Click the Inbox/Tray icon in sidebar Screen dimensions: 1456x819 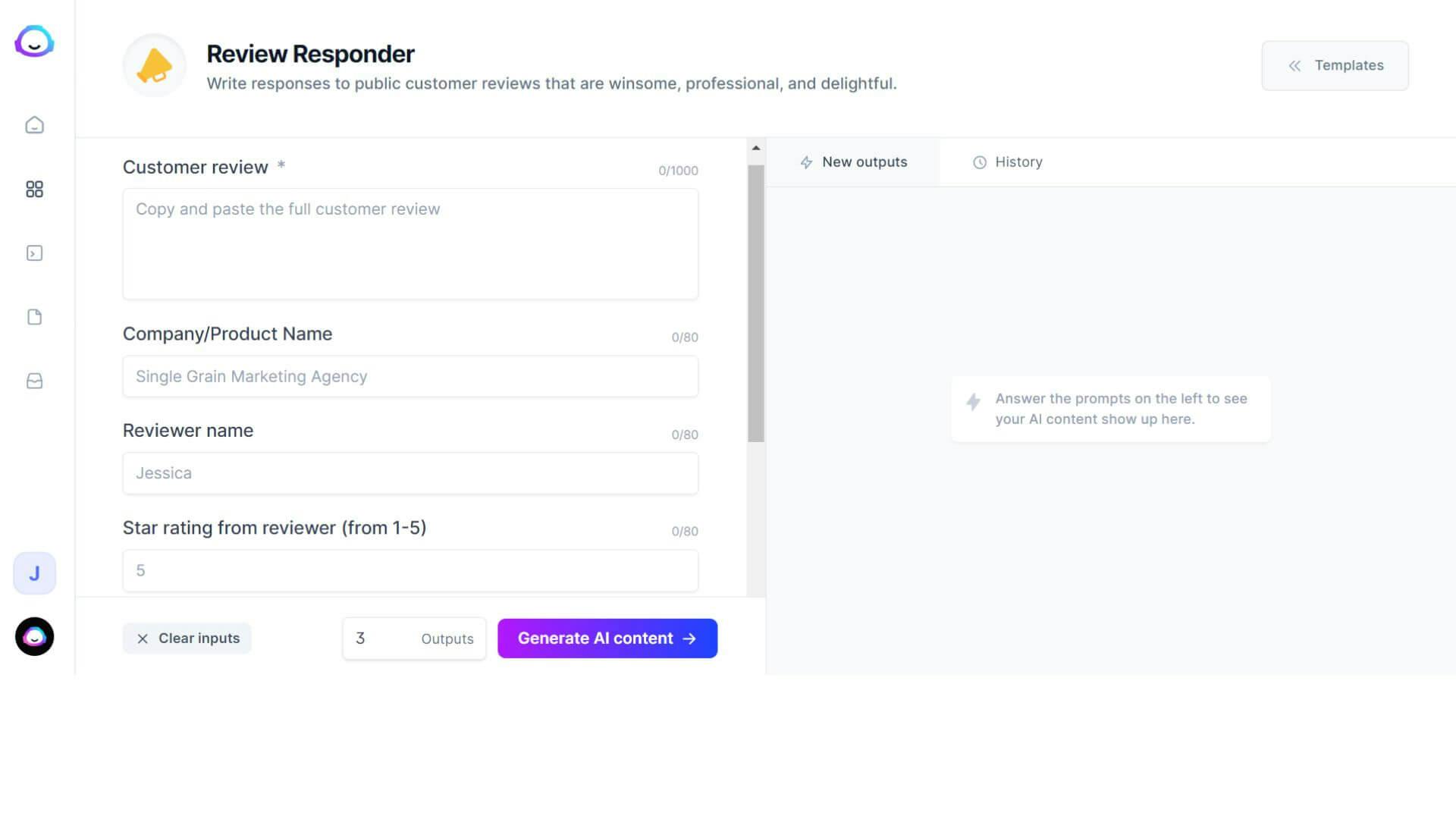pos(35,380)
